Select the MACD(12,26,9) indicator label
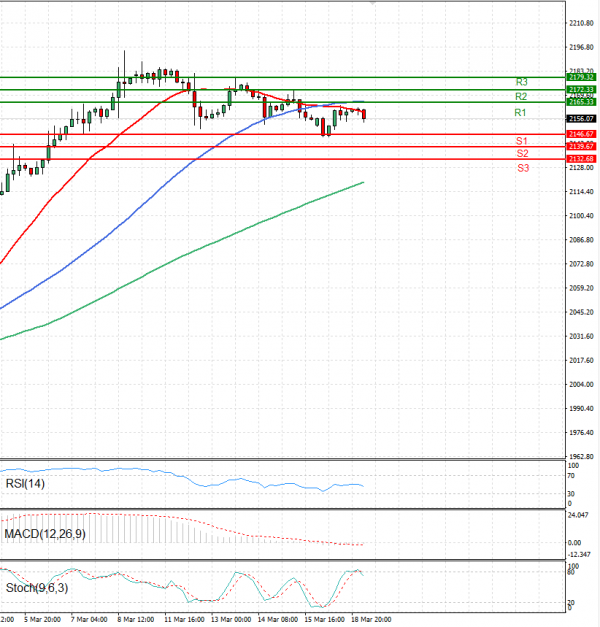Viewport: 600px width, 627px height. [45, 534]
